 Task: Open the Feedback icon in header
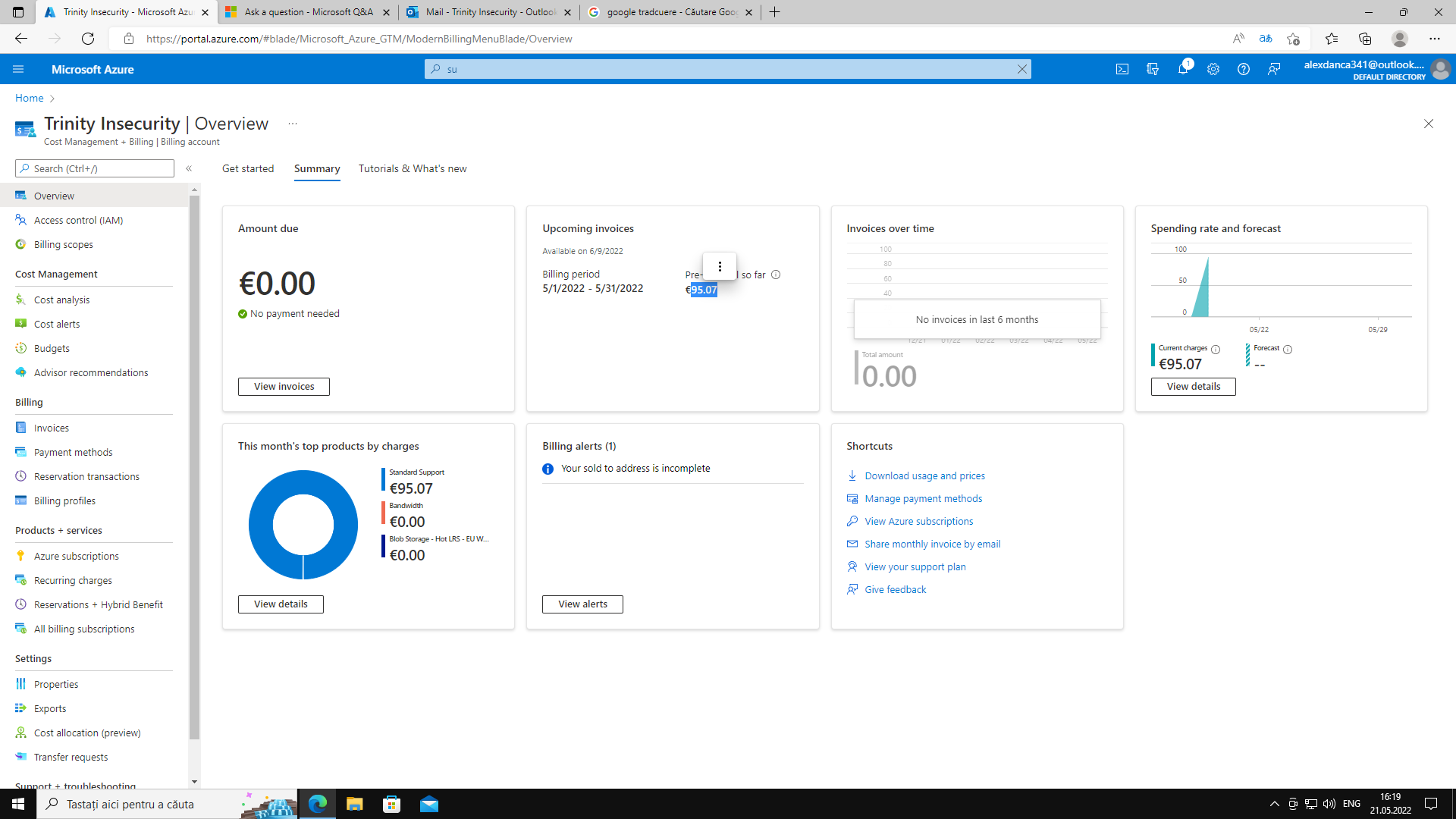coord(1274,69)
